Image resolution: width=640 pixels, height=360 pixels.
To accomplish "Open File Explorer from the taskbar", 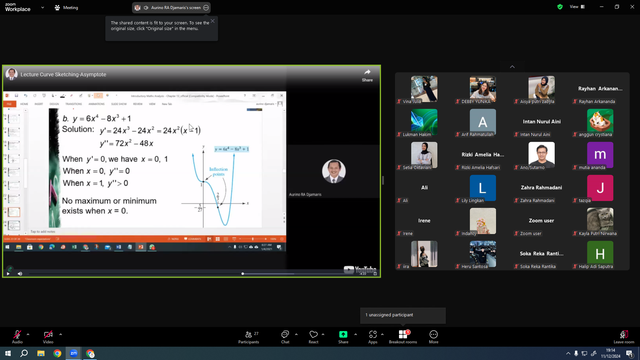I will coord(41,353).
